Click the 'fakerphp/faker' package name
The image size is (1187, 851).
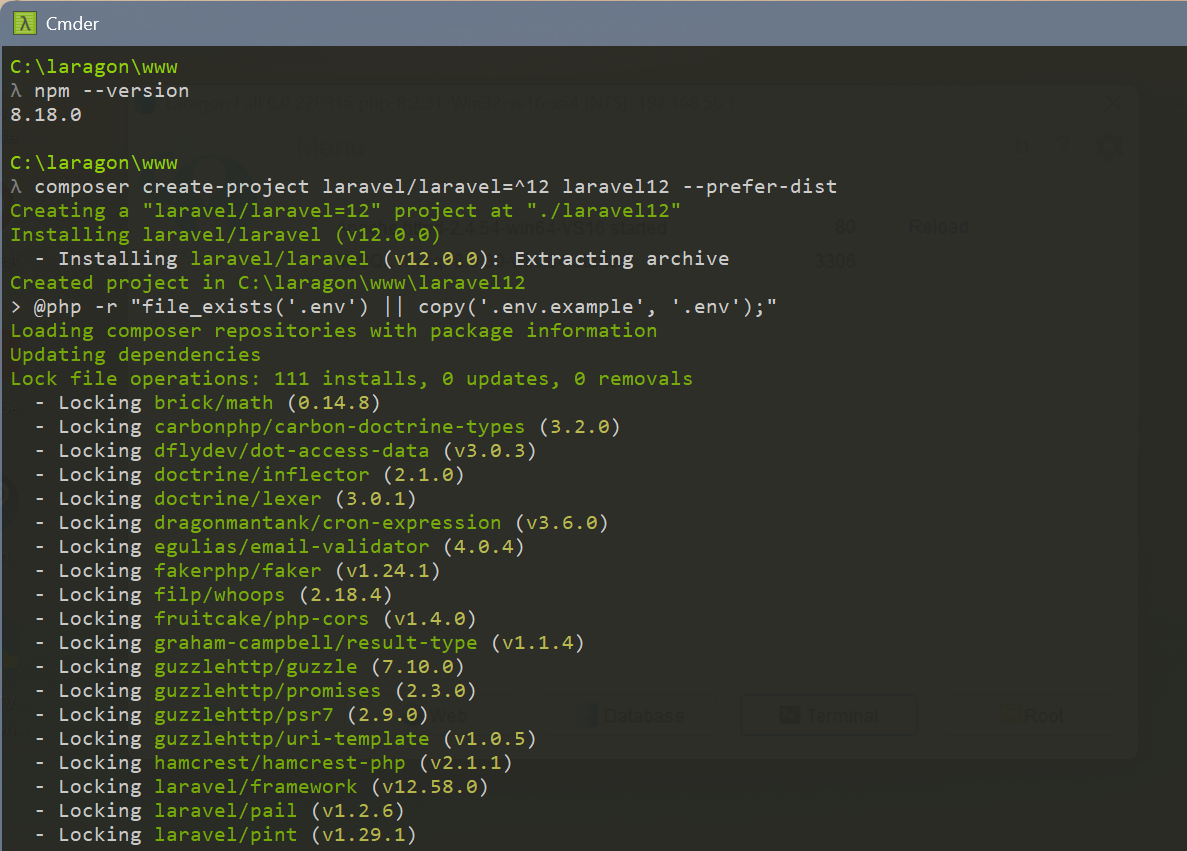238,571
